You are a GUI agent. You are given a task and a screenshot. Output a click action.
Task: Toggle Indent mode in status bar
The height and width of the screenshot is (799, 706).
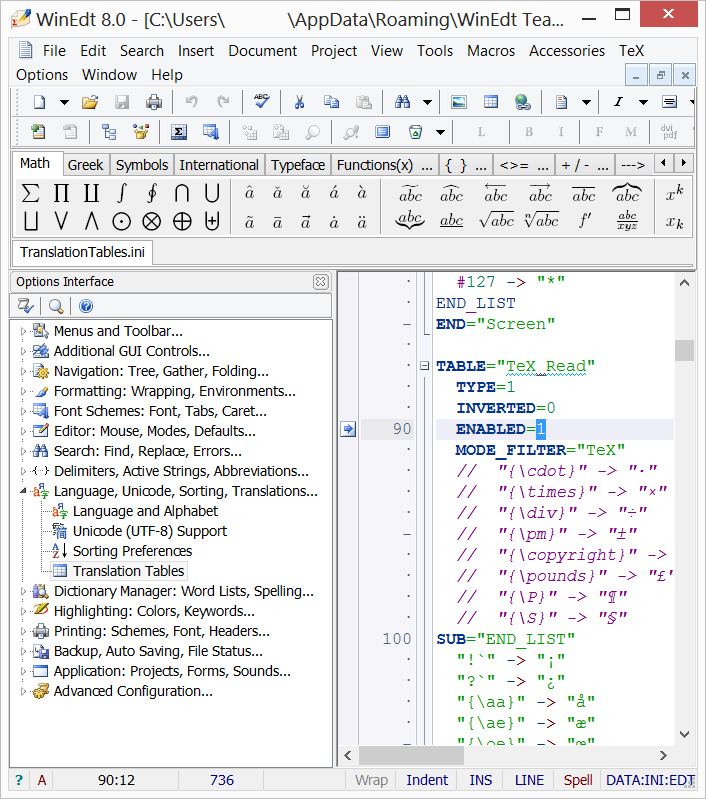coord(427,780)
